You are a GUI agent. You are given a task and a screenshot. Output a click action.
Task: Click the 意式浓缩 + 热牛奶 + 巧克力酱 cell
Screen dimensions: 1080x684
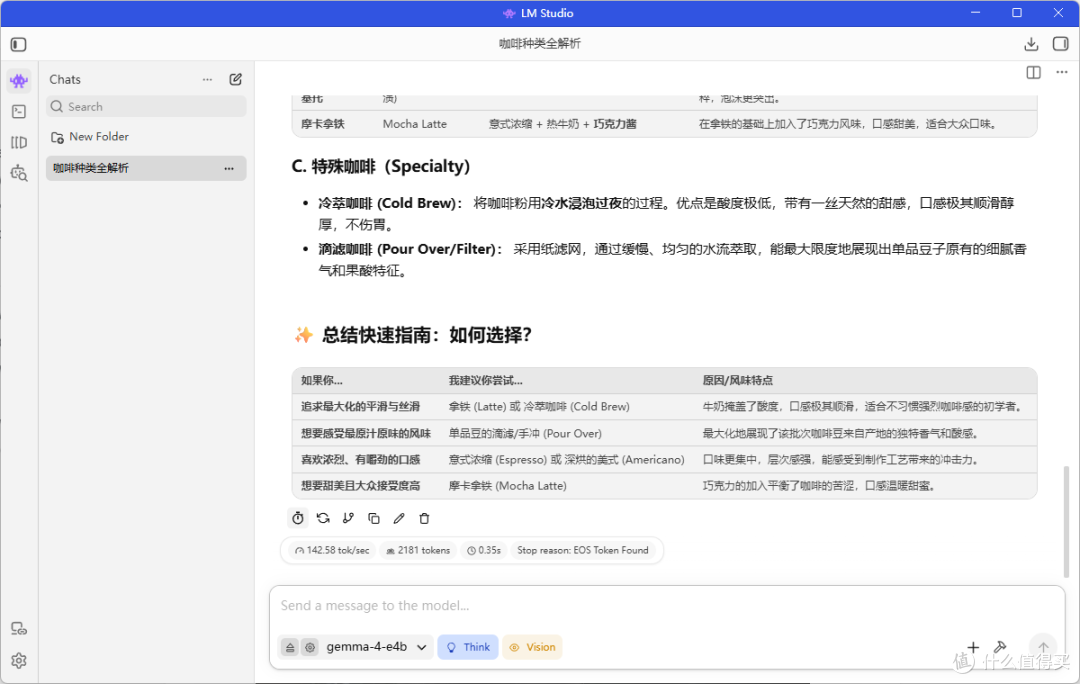click(x=563, y=125)
